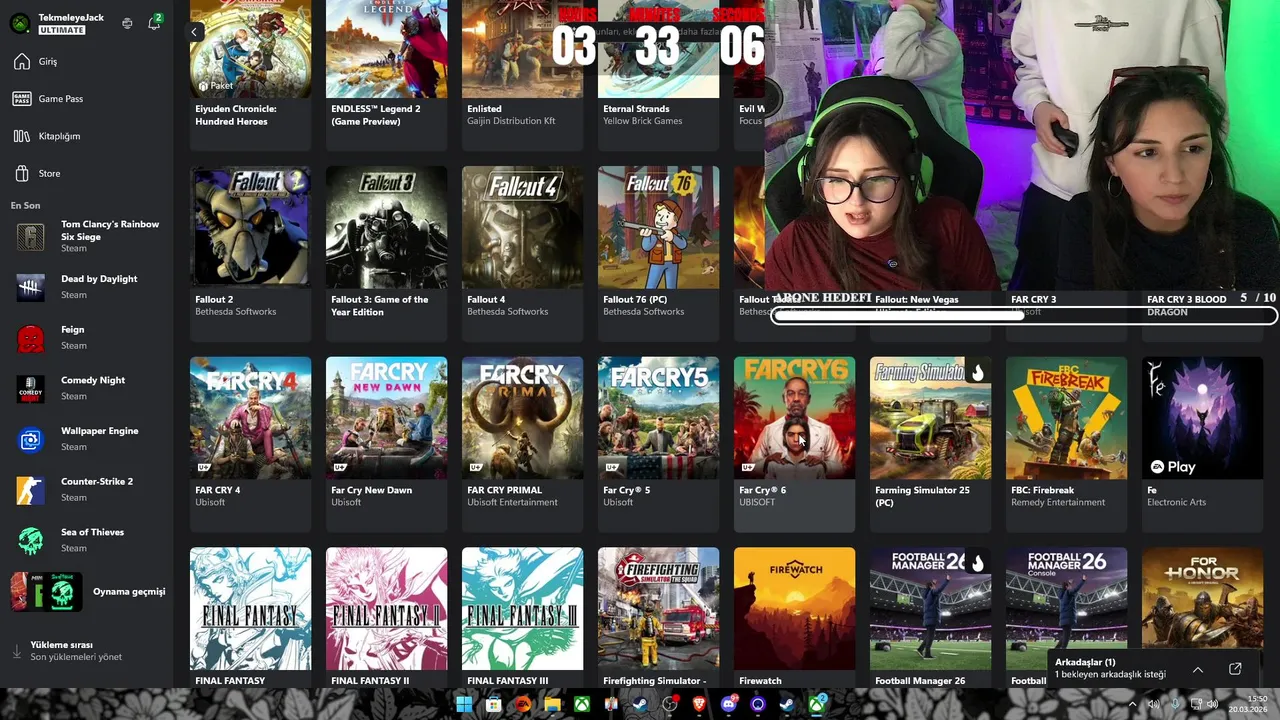The width and height of the screenshot is (1280, 720).
Task: Click the Remedy Entertainment publisher text
Action: point(1058,503)
